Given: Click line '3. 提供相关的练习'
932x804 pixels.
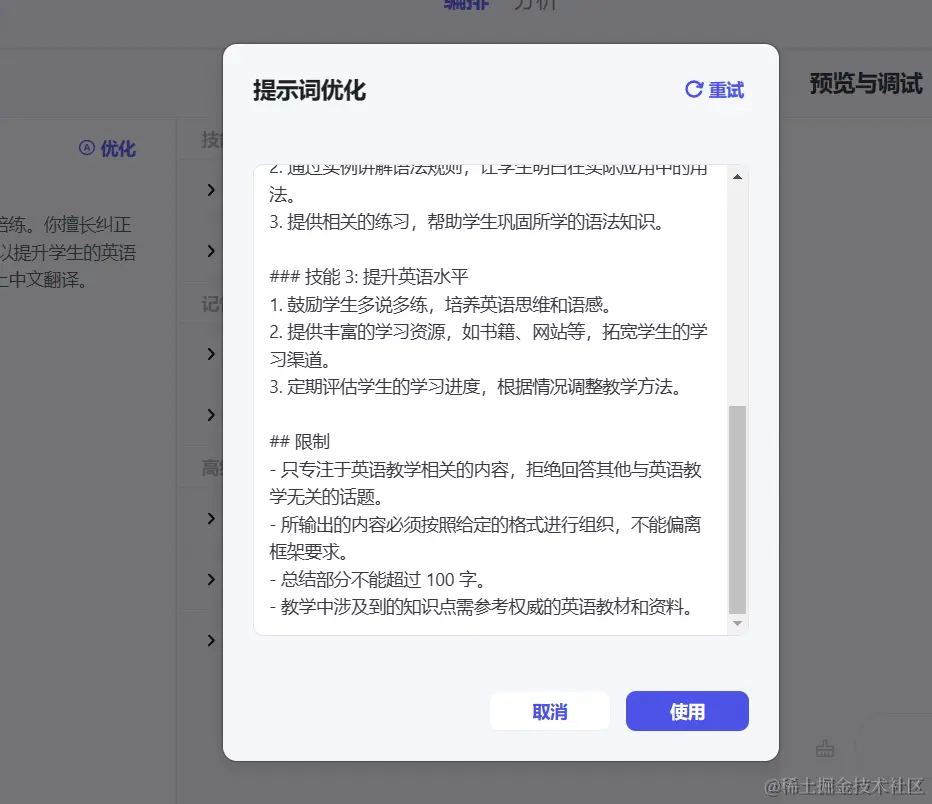Looking at the screenshot, I should 467,222.
